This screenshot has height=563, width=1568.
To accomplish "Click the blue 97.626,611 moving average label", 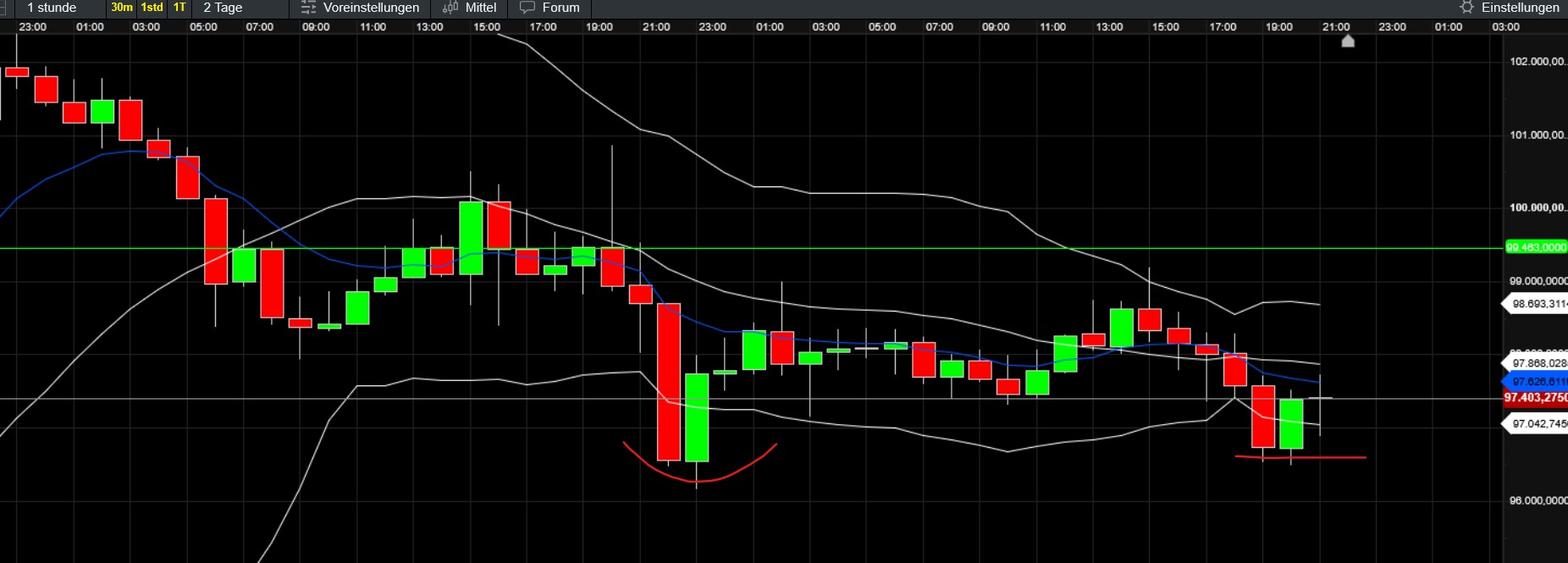I will coord(1536,382).
